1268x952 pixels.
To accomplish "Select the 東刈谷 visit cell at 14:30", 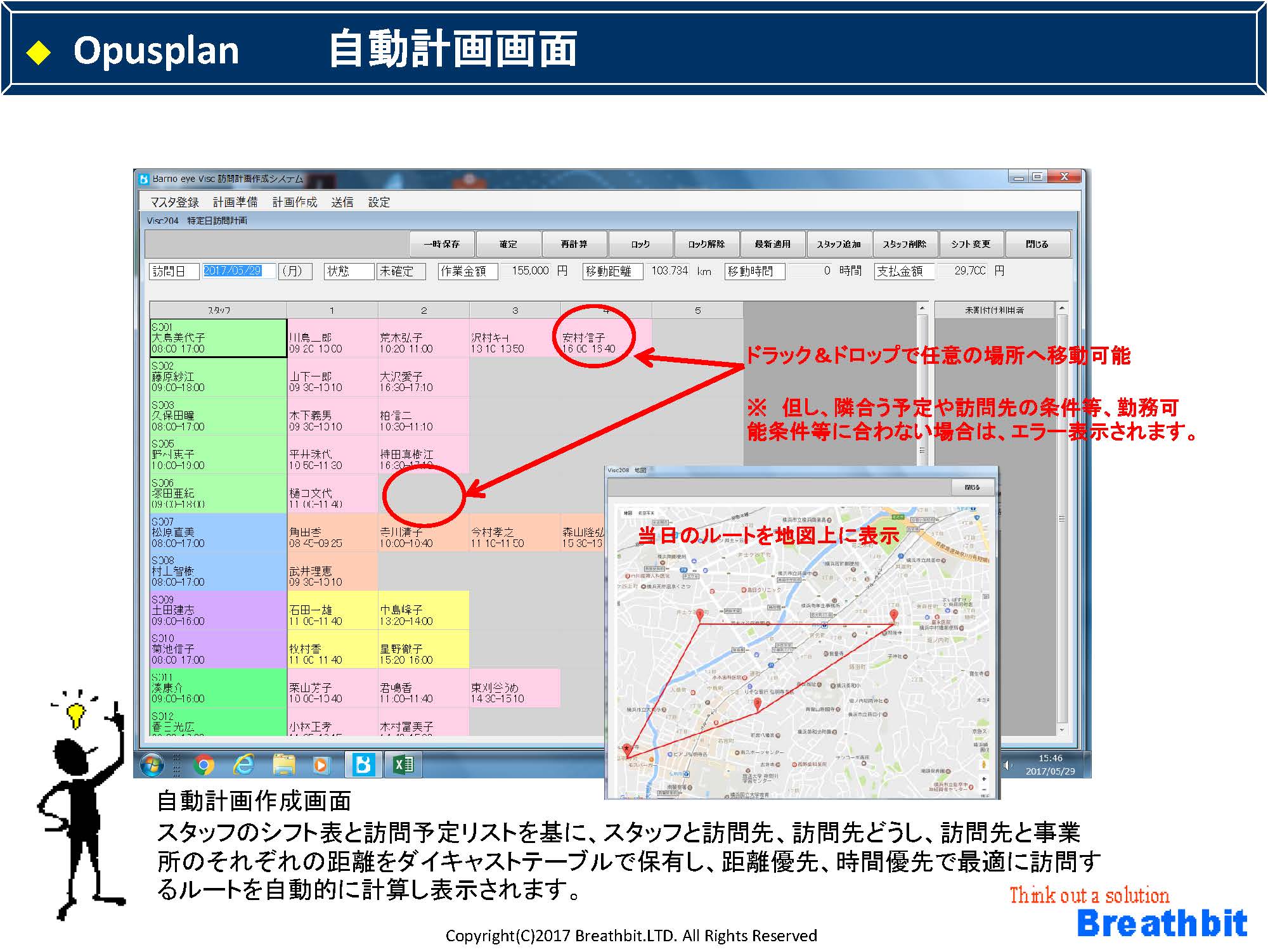I will coord(515,688).
